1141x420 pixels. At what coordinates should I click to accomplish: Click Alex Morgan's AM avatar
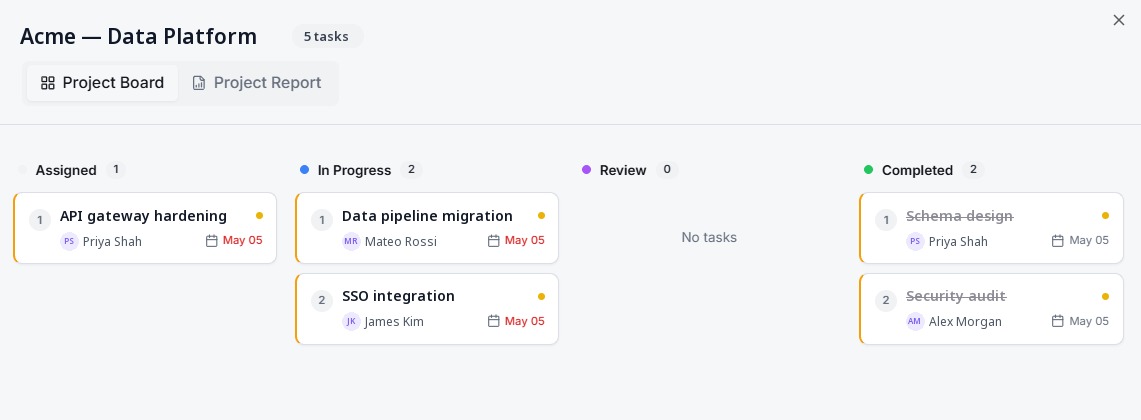[915, 321]
